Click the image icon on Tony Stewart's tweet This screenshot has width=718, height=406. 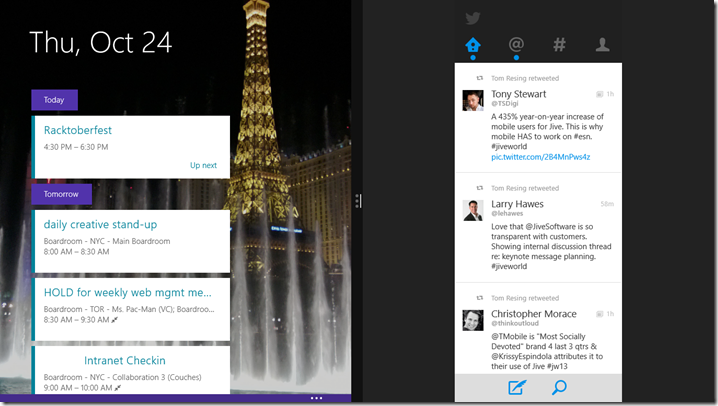[x=599, y=94]
